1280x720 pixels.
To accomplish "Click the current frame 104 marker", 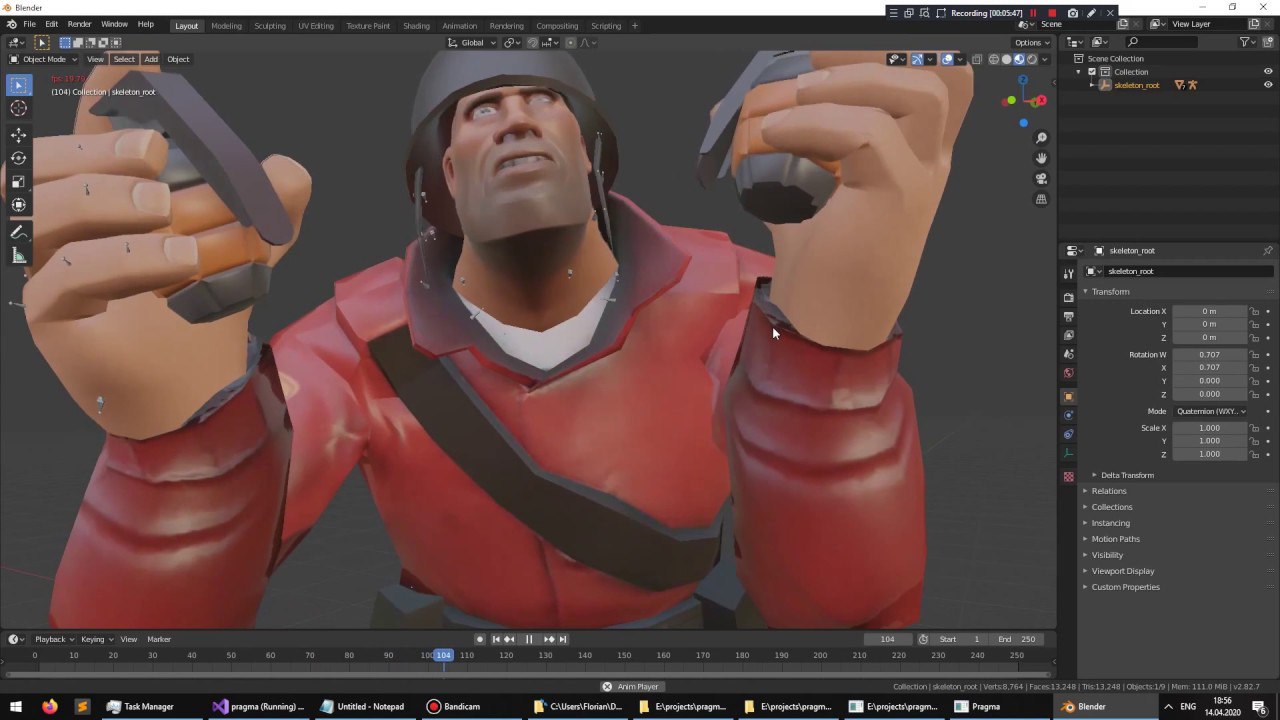I will (x=443, y=655).
